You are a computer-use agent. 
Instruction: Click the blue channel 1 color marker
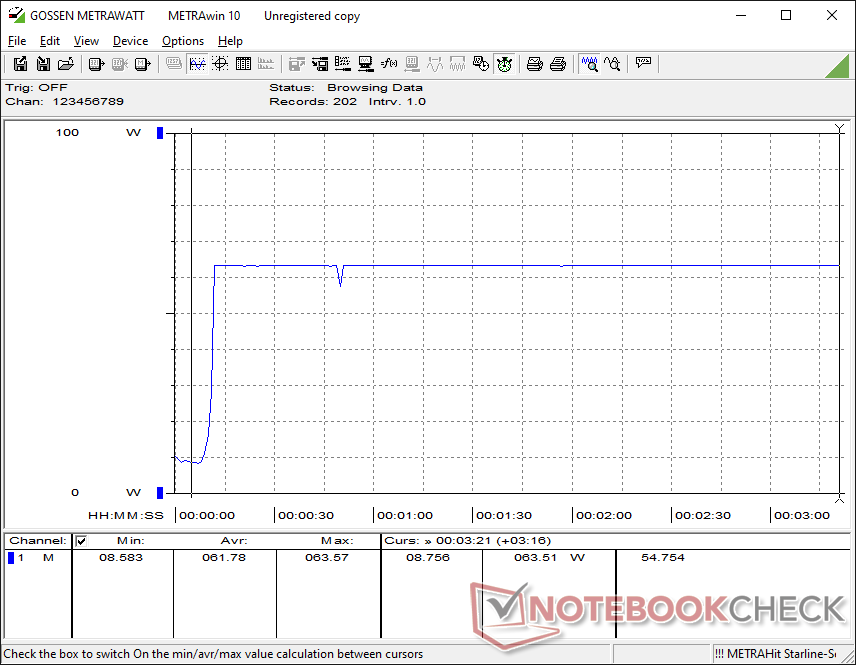click(x=11, y=558)
